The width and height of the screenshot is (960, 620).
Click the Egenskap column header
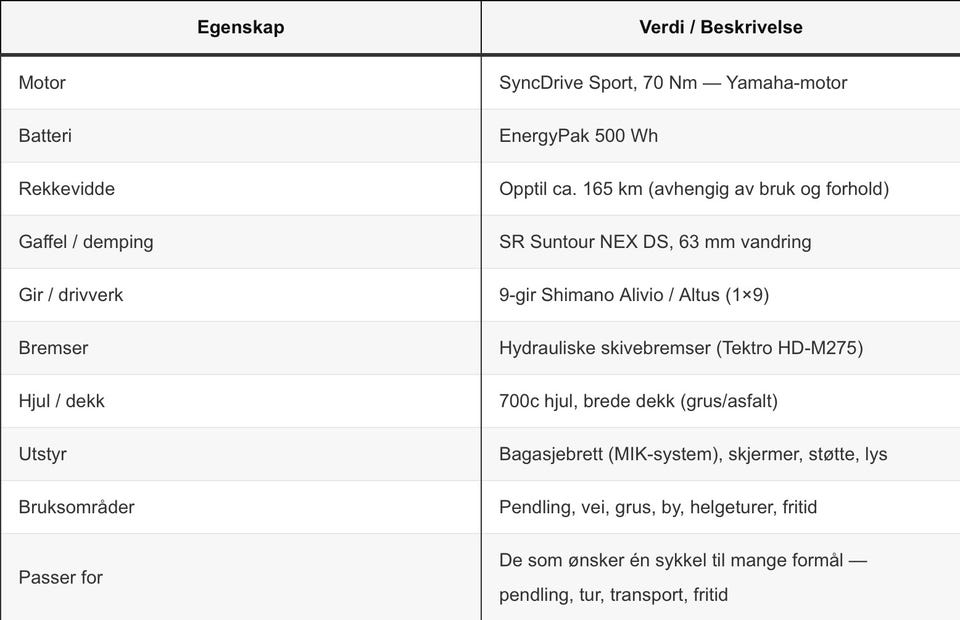point(240,27)
